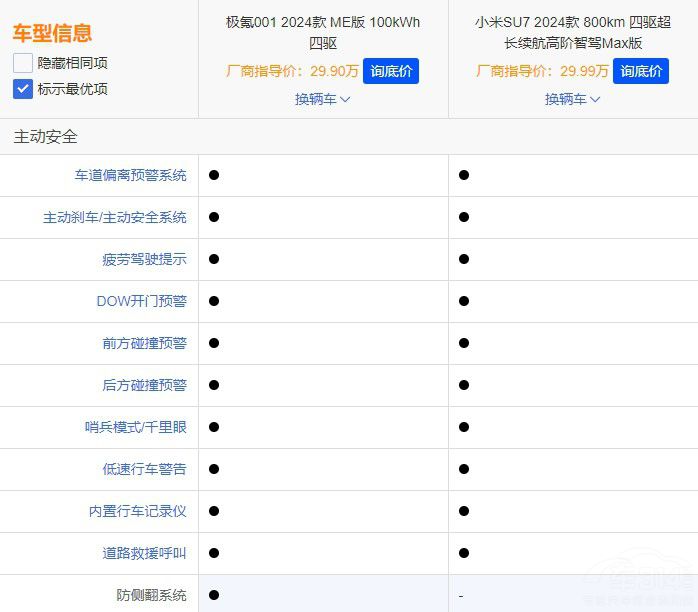
Task: Check the 隐藏相同项 checkbox
Action: click(23, 63)
